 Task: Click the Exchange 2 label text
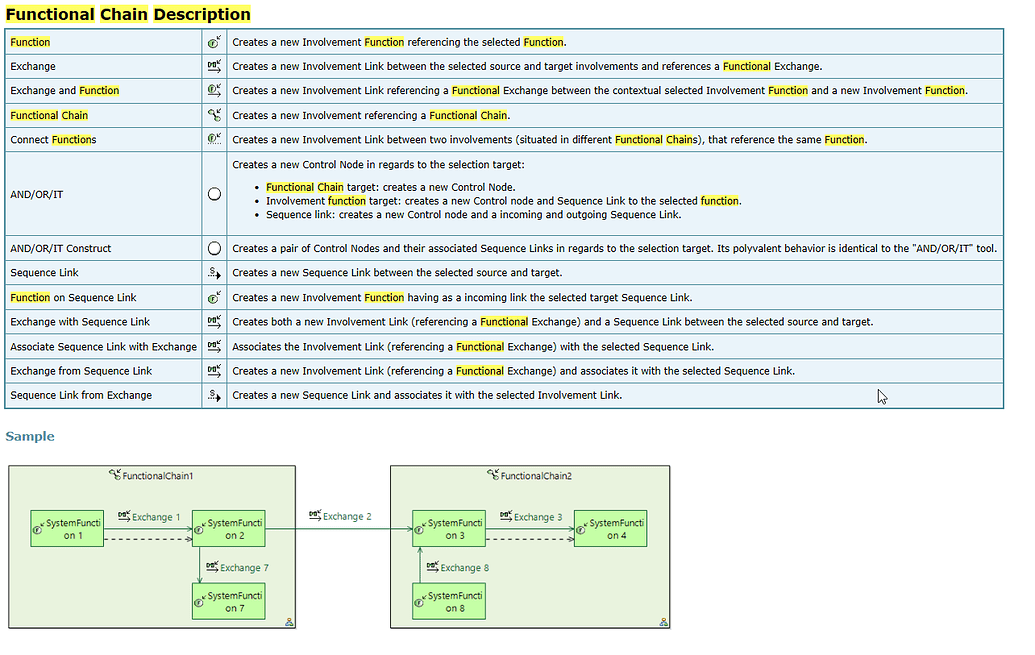tap(347, 516)
